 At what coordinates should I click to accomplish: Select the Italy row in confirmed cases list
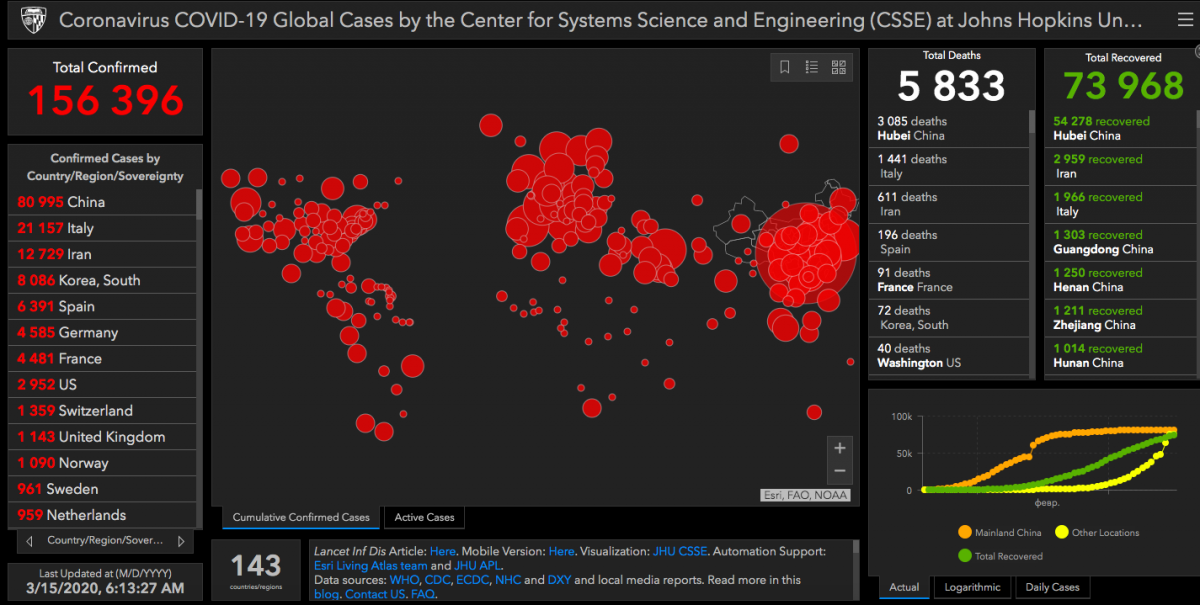(x=102, y=228)
